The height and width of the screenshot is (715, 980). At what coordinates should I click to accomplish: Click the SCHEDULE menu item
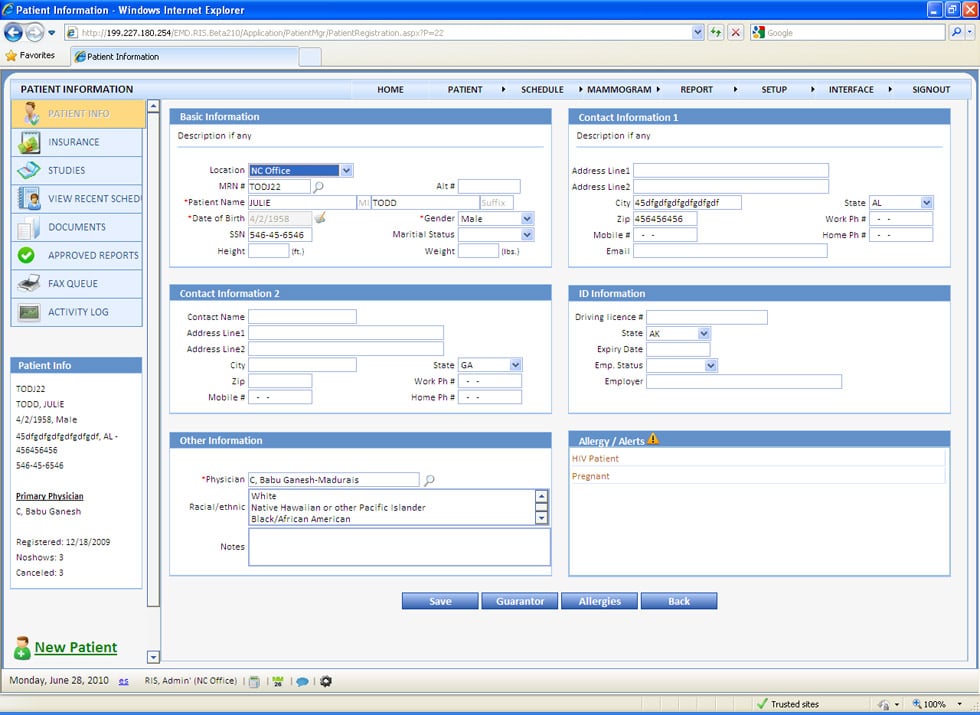[x=542, y=90]
